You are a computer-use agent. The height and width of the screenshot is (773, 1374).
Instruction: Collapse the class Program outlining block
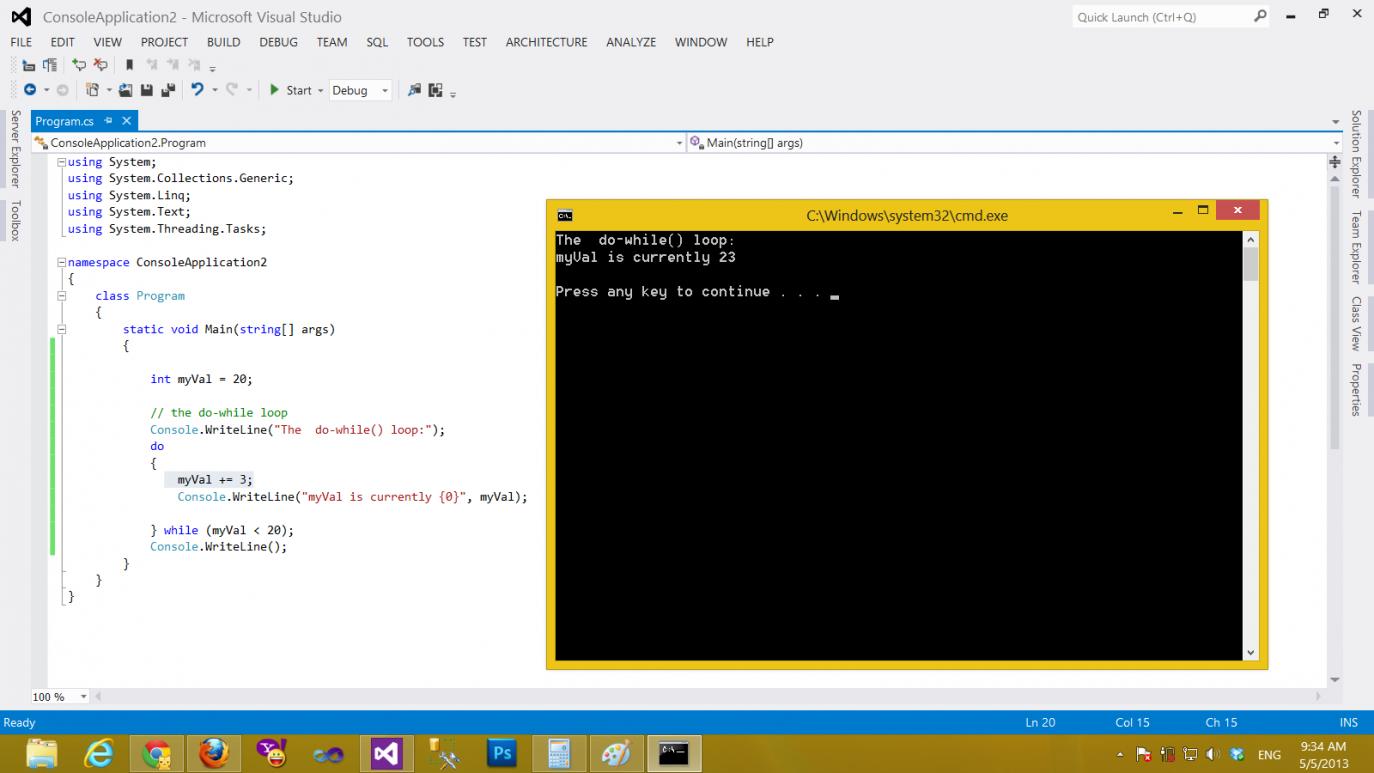[x=62, y=296]
